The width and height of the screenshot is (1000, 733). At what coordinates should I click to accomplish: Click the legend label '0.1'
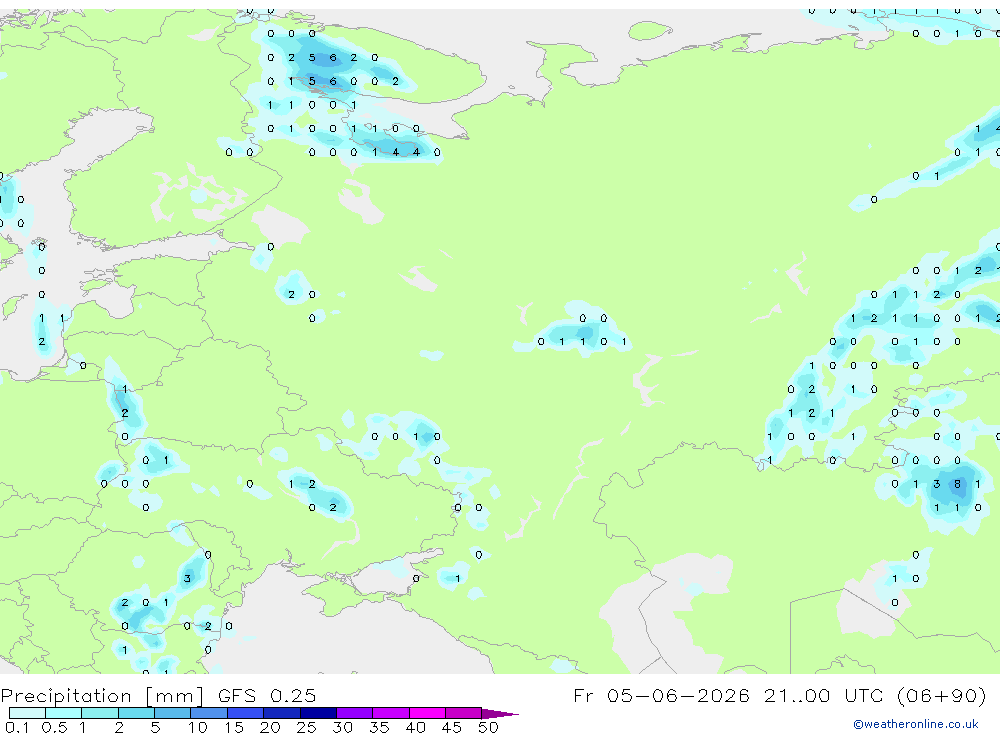[17, 727]
